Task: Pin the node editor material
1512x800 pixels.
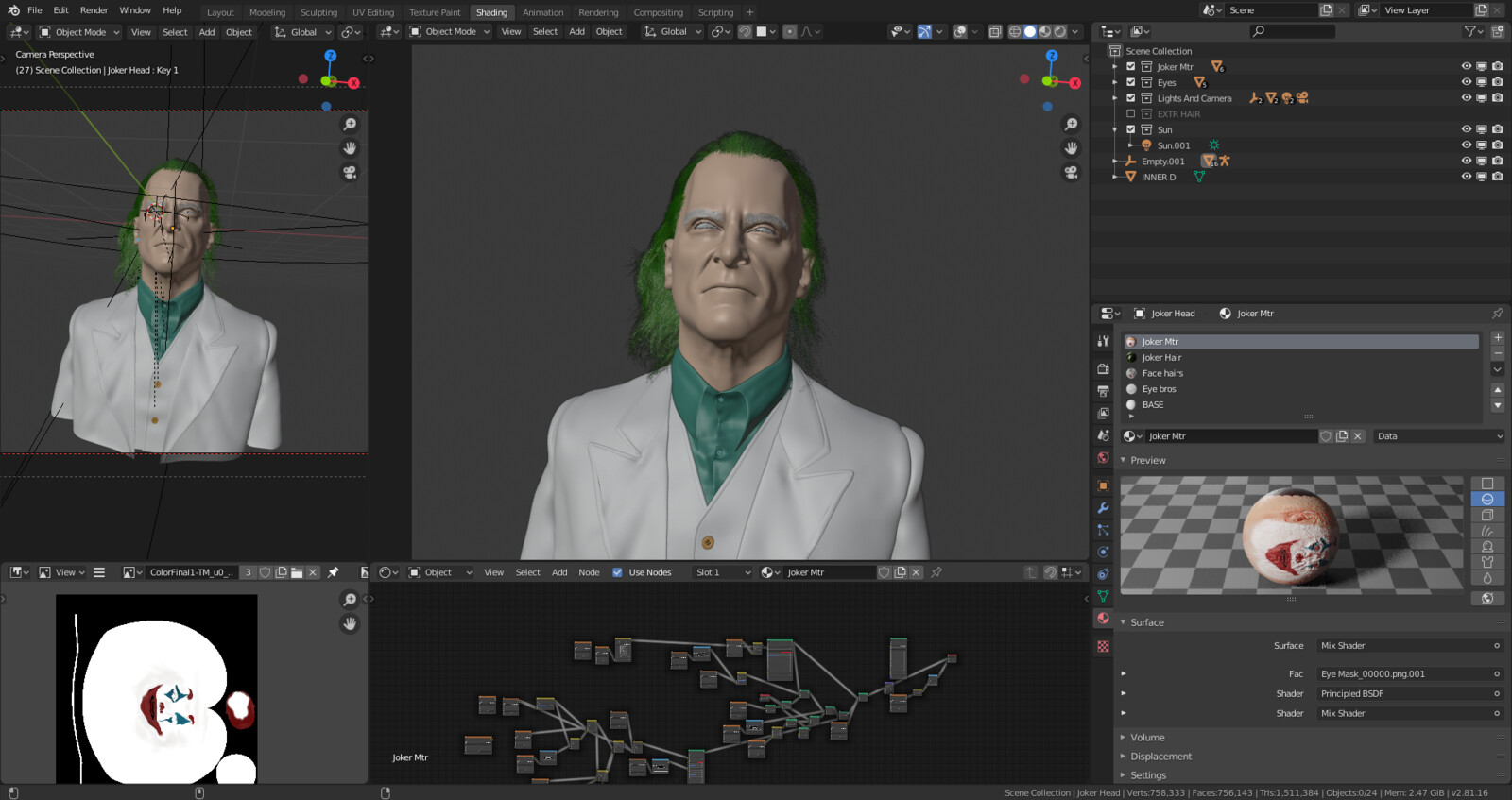Action: point(936,572)
